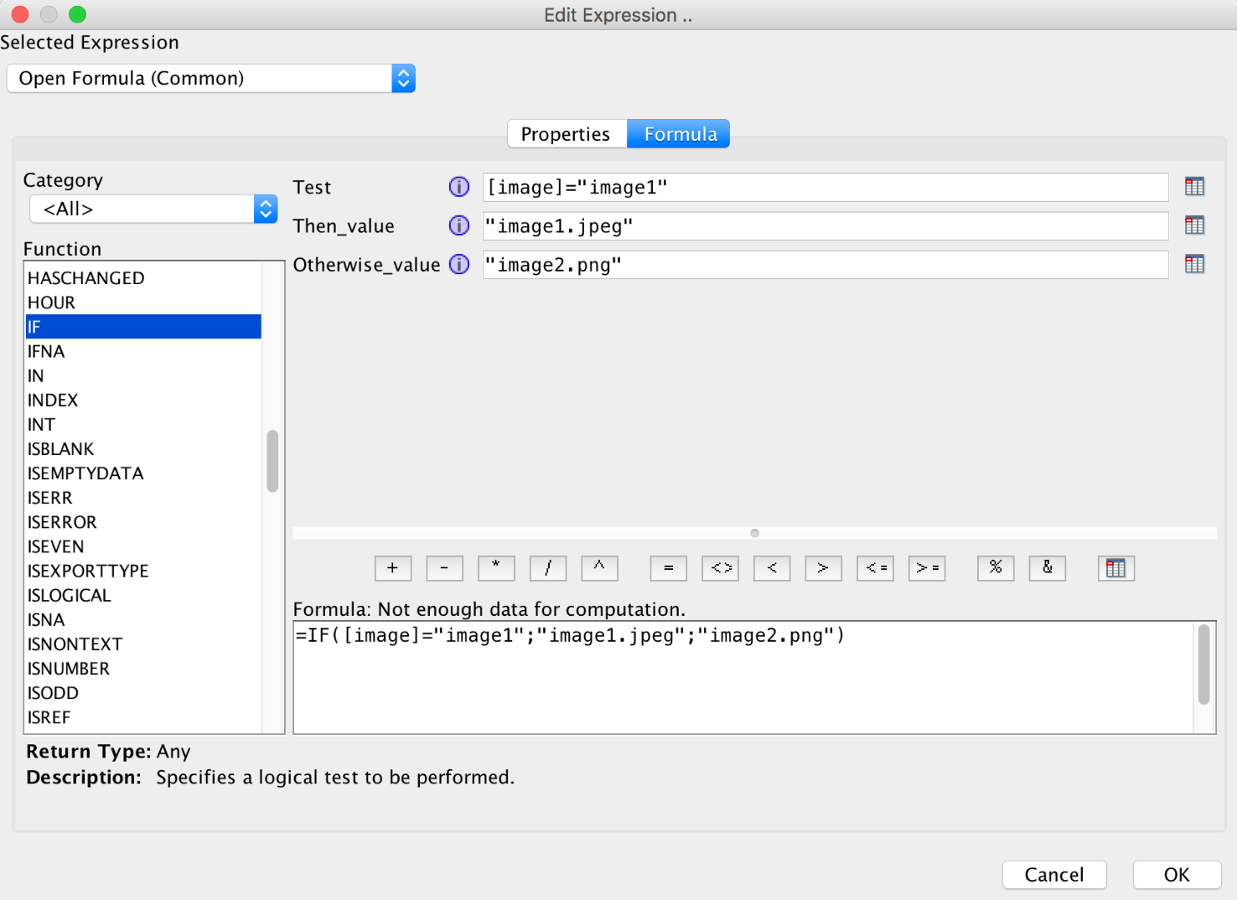Open field selector for Then_value parameter
Image resolution: width=1237 pixels, height=900 pixels.
[x=1194, y=226]
